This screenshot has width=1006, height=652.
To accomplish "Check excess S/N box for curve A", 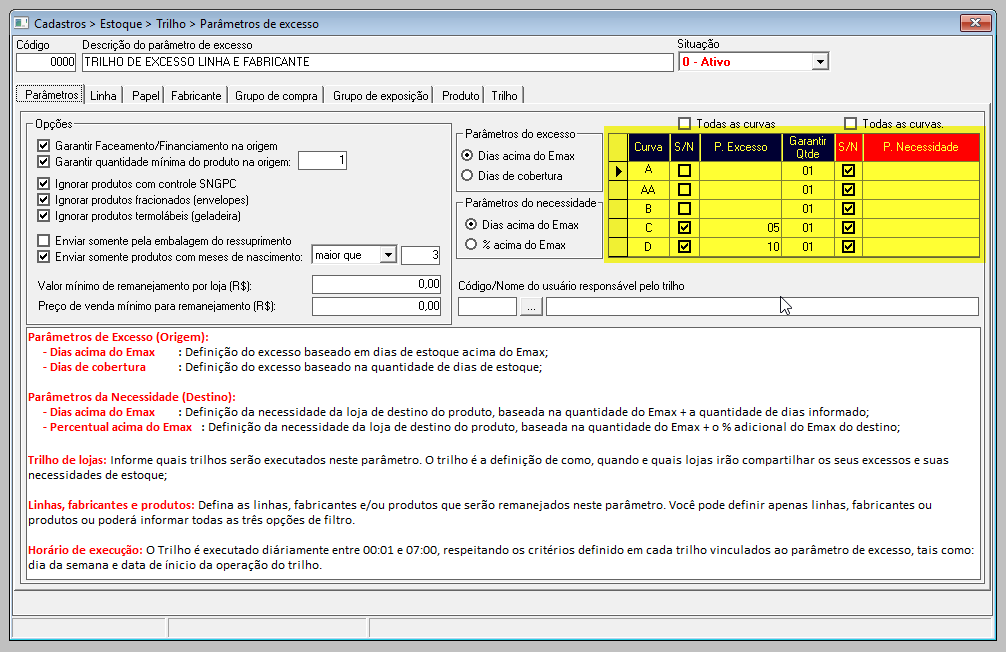I will click(685, 171).
